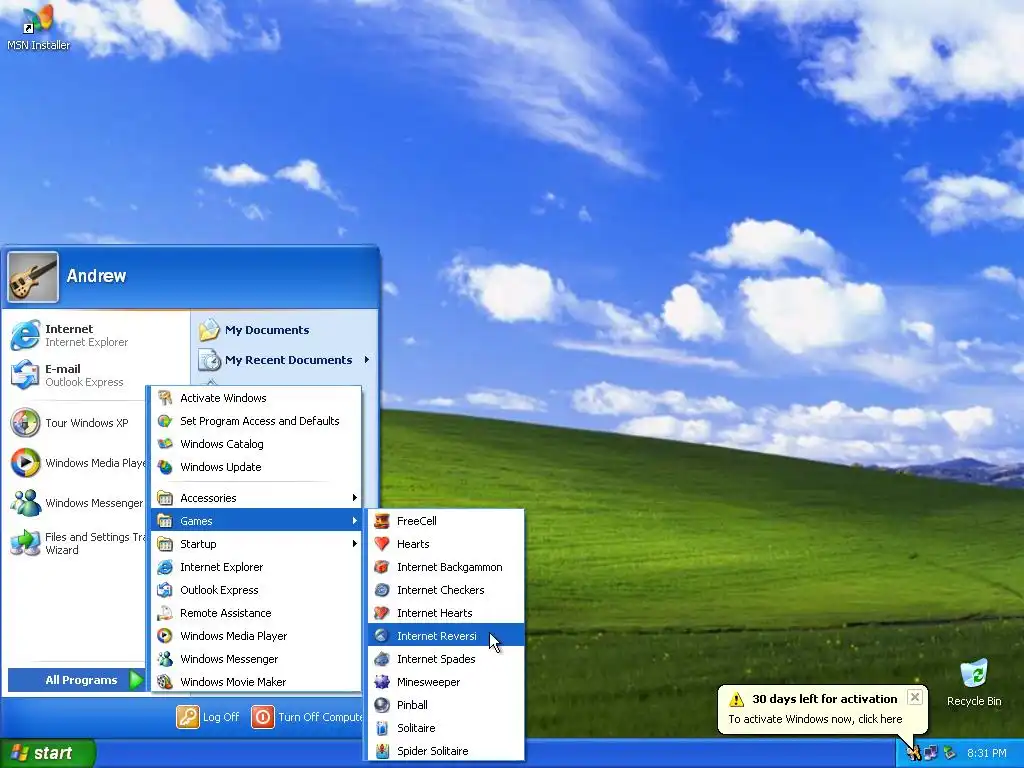The height and width of the screenshot is (768, 1024).
Task: Click the Remote Assistance icon
Action: point(165,613)
